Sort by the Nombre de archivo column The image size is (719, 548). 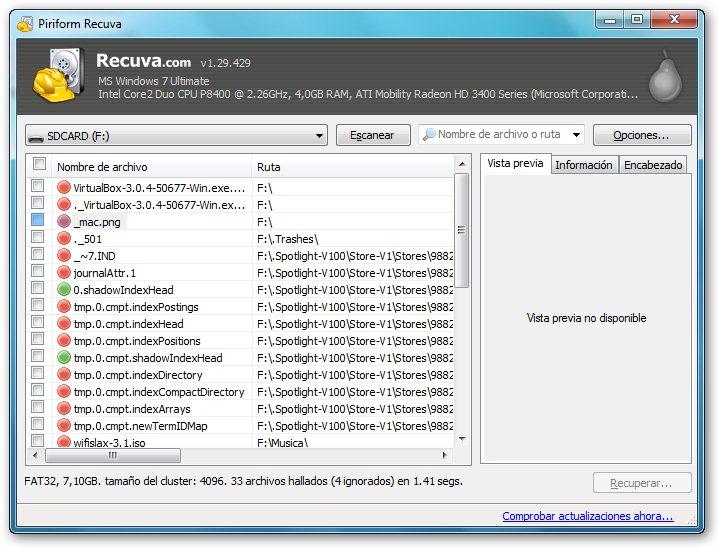(x=152, y=167)
